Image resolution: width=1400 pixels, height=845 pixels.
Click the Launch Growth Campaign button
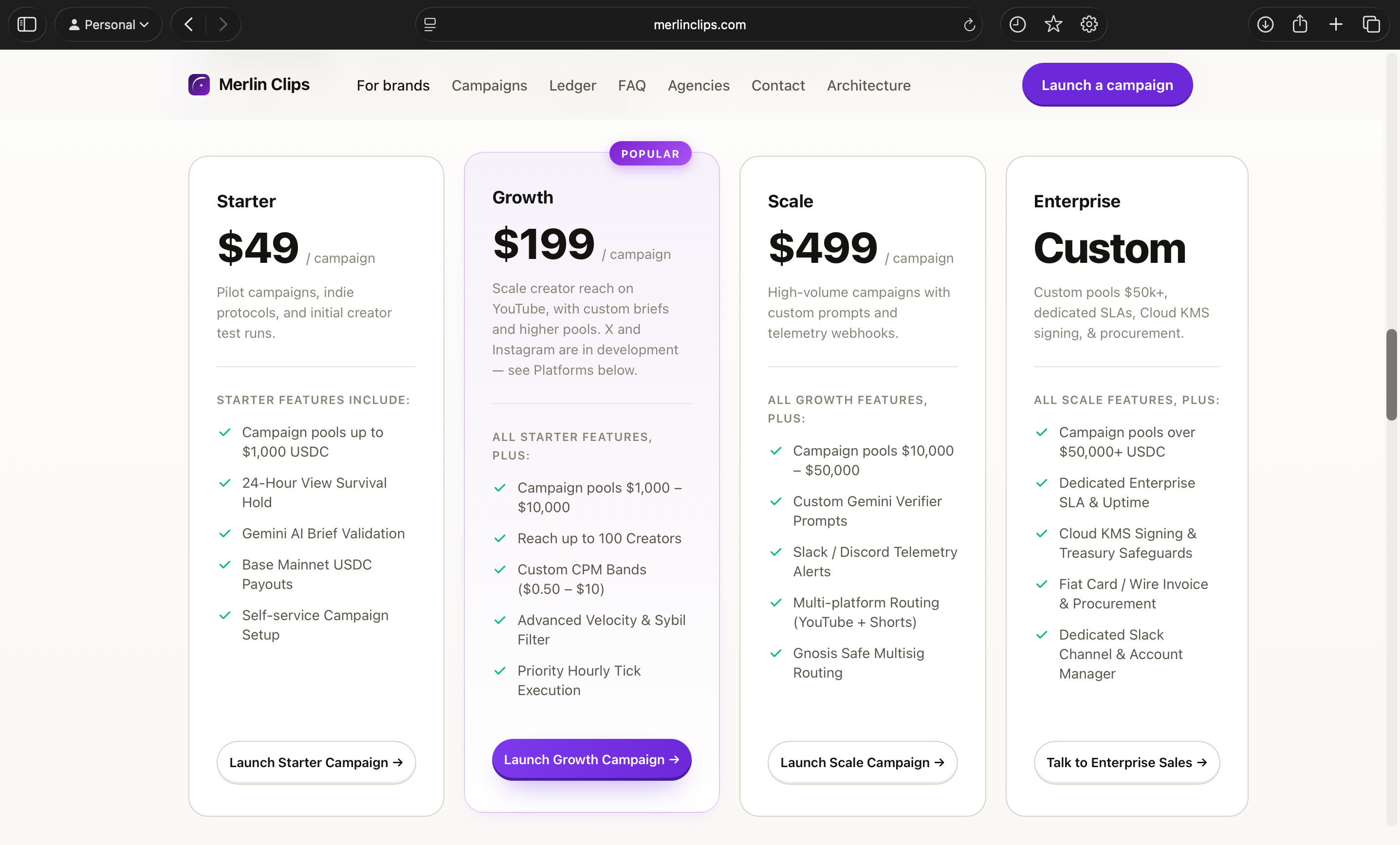(591, 759)
